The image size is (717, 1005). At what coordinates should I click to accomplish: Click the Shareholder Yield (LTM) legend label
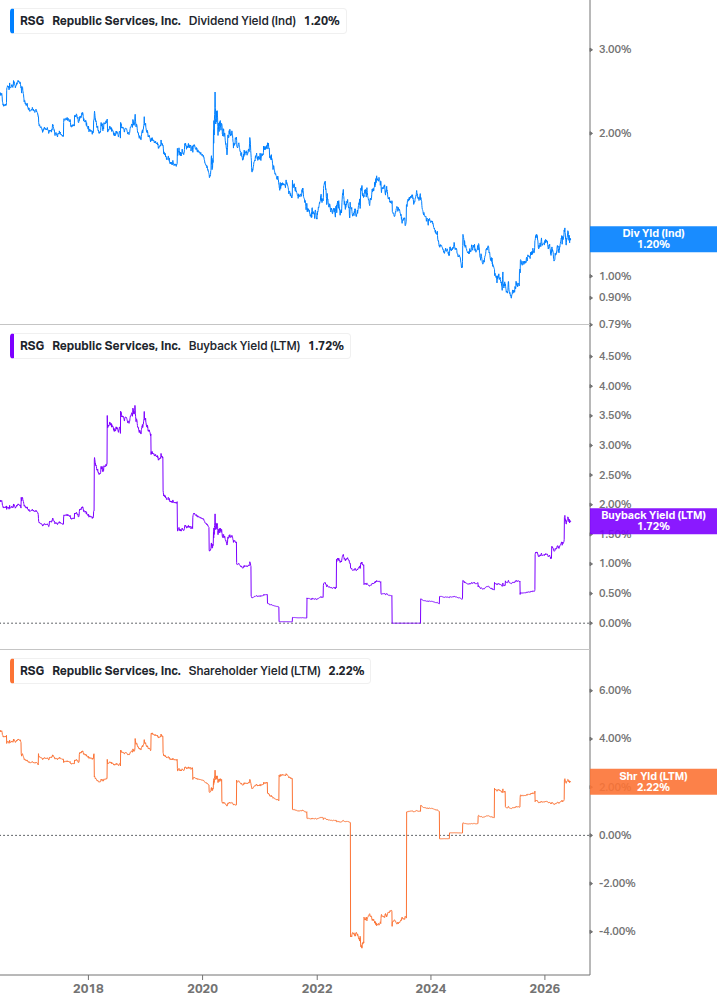pyautogui.click(x=254, y=671)
